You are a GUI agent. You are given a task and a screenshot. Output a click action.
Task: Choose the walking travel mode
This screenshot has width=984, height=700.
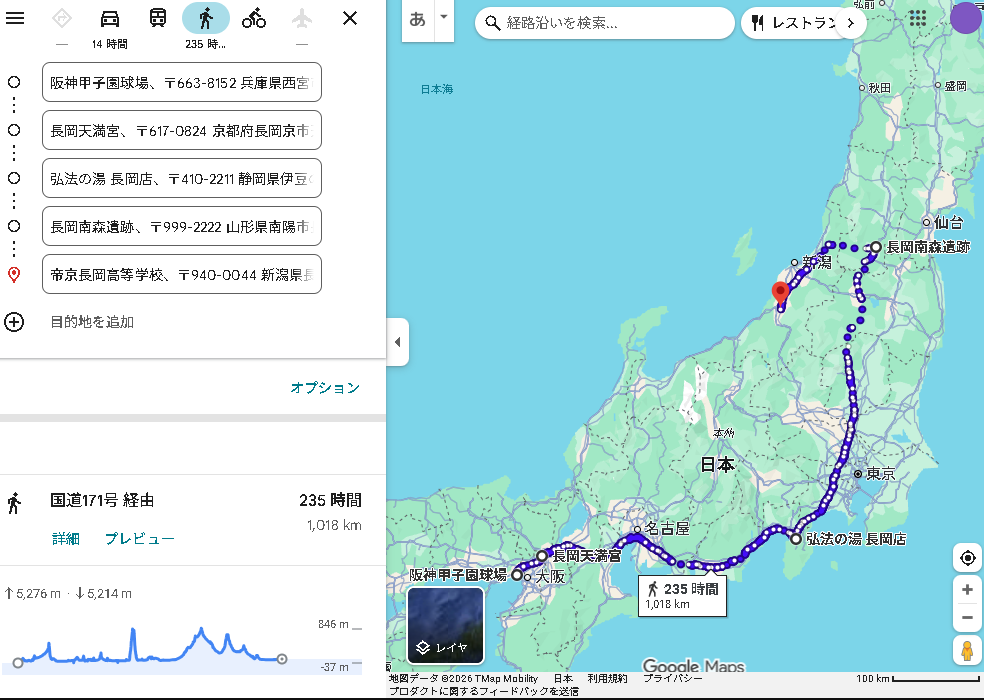[206, 18]
